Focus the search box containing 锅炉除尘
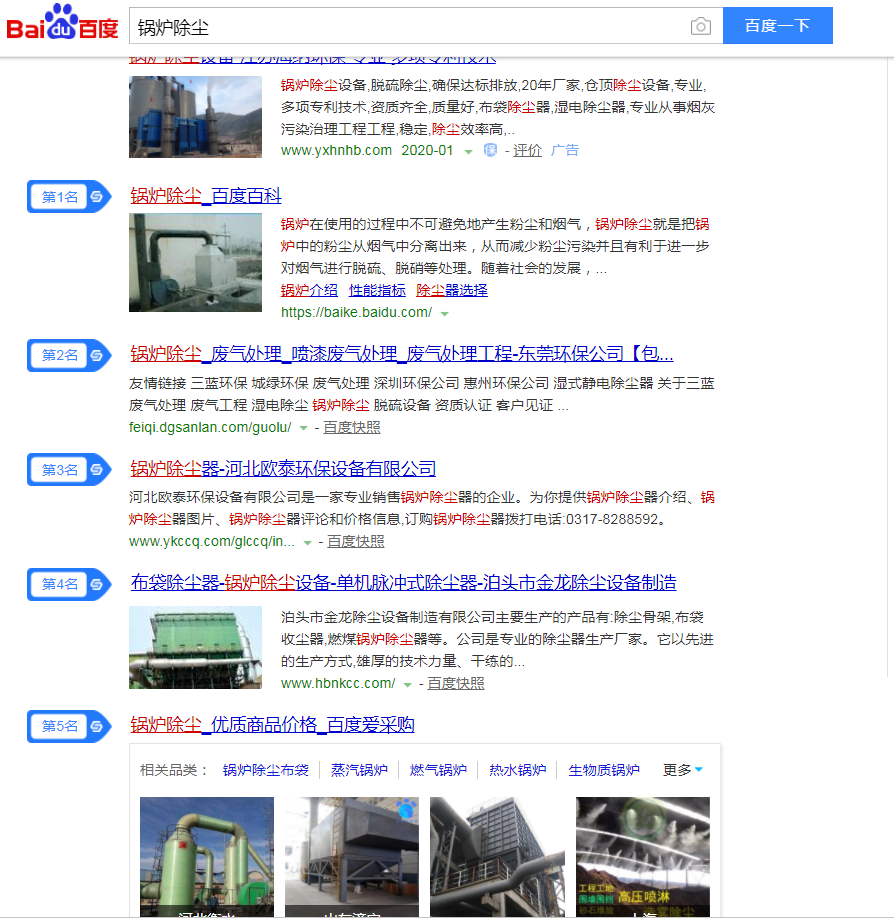The width and height of the screenshot is (894, 918). (409, 26)
